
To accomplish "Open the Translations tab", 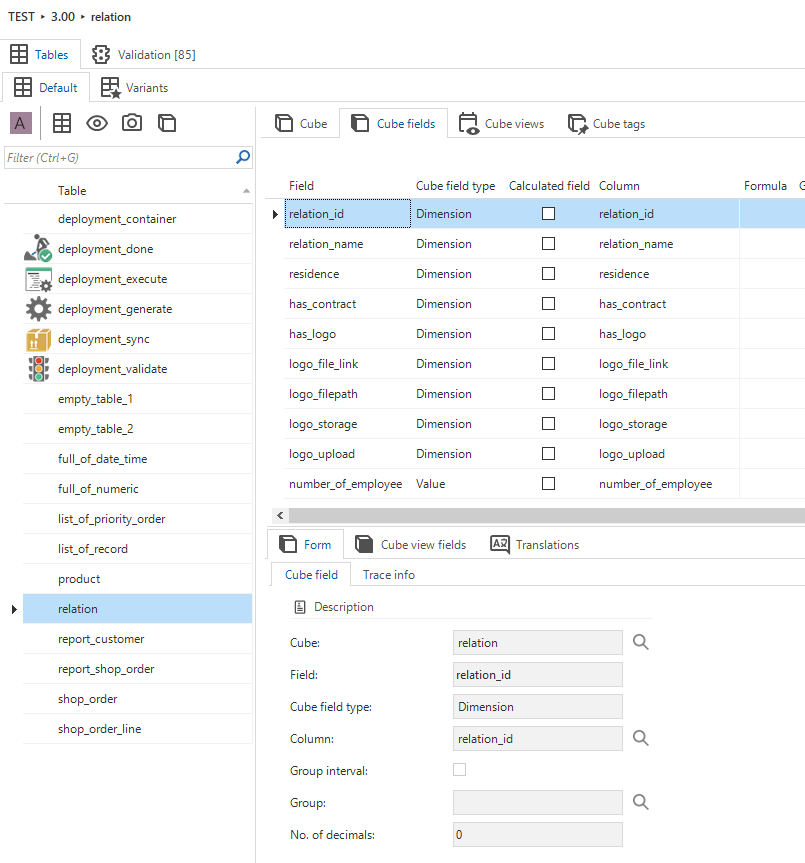I will pyautogui.click(x=535, y=544).
